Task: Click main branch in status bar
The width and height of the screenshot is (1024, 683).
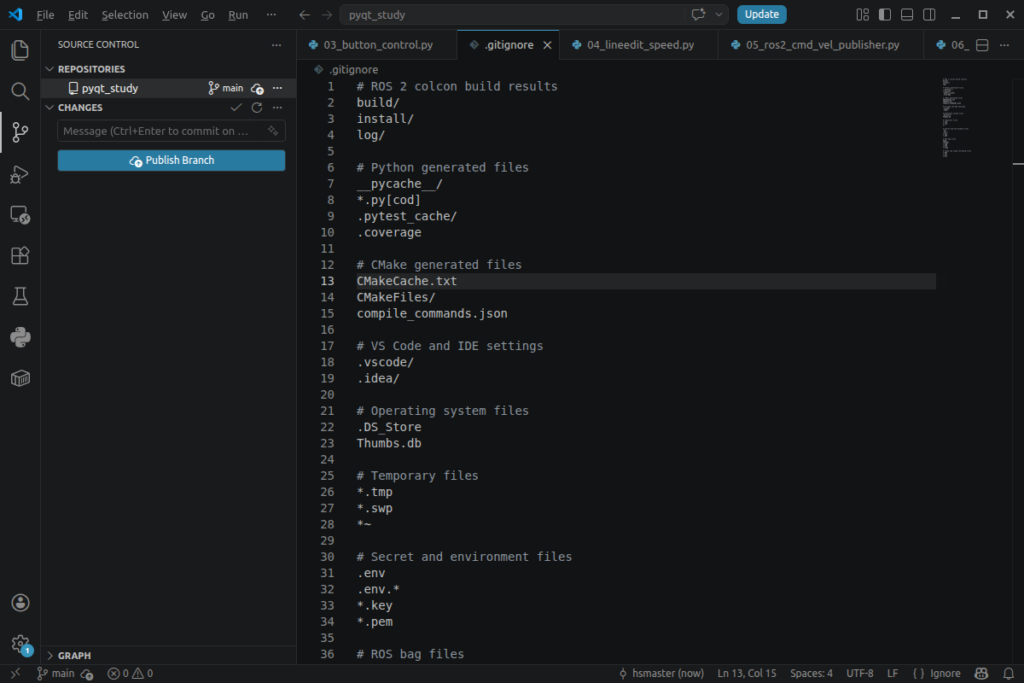Action: coord(56,673)
